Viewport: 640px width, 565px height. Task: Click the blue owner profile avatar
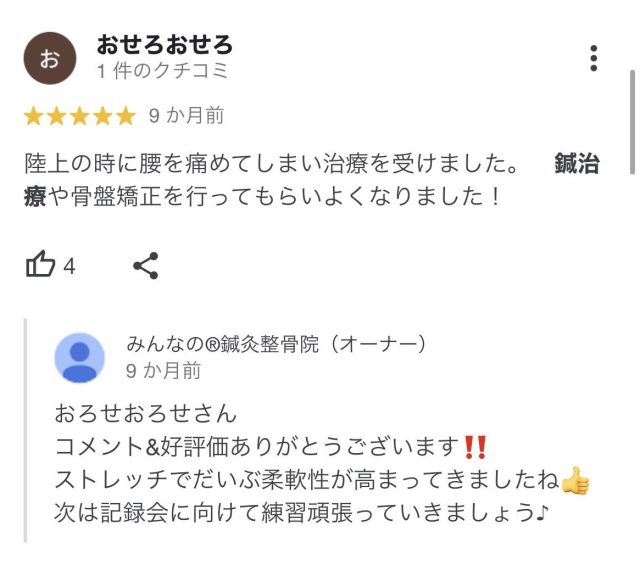click(80, 358)
